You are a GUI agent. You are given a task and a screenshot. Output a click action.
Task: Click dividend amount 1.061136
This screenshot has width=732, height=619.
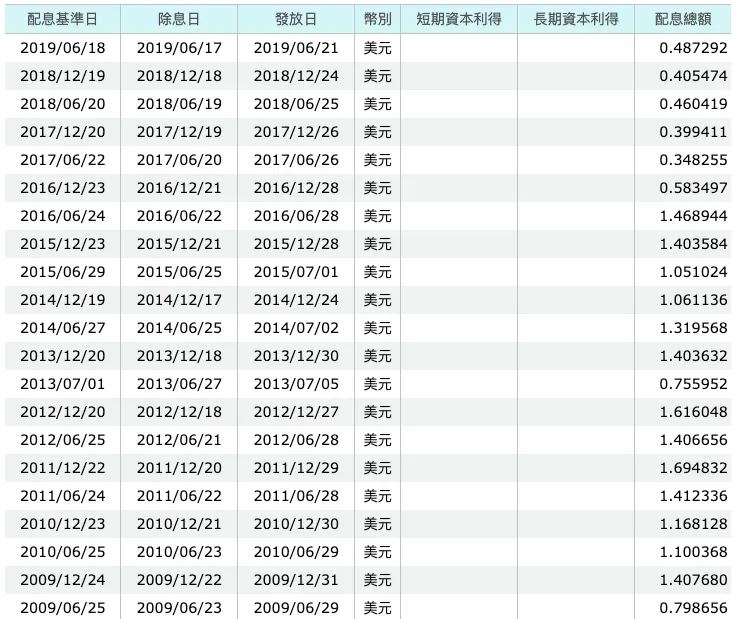693,300
